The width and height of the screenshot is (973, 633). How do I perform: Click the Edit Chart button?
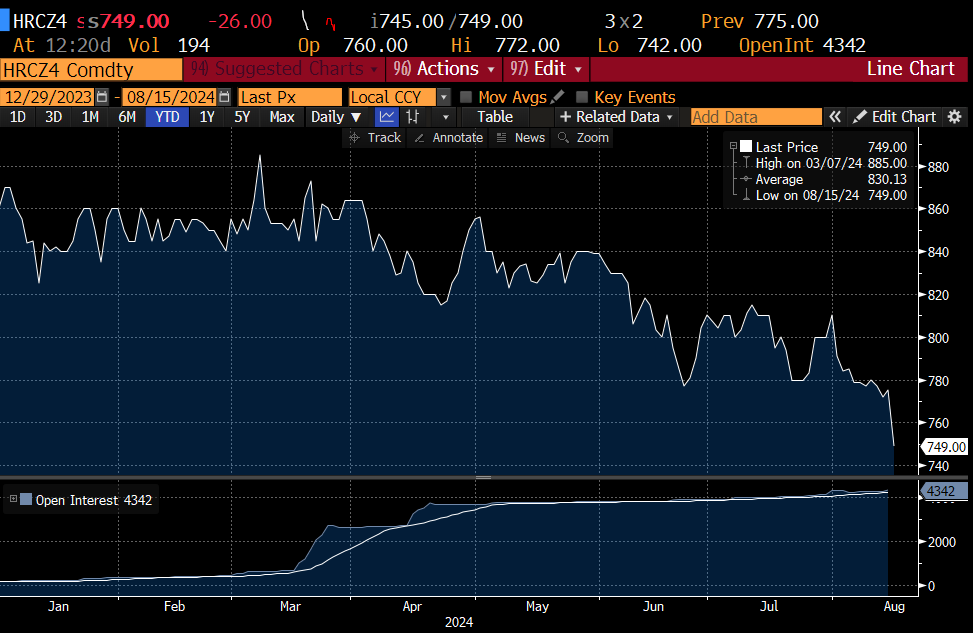895,117
